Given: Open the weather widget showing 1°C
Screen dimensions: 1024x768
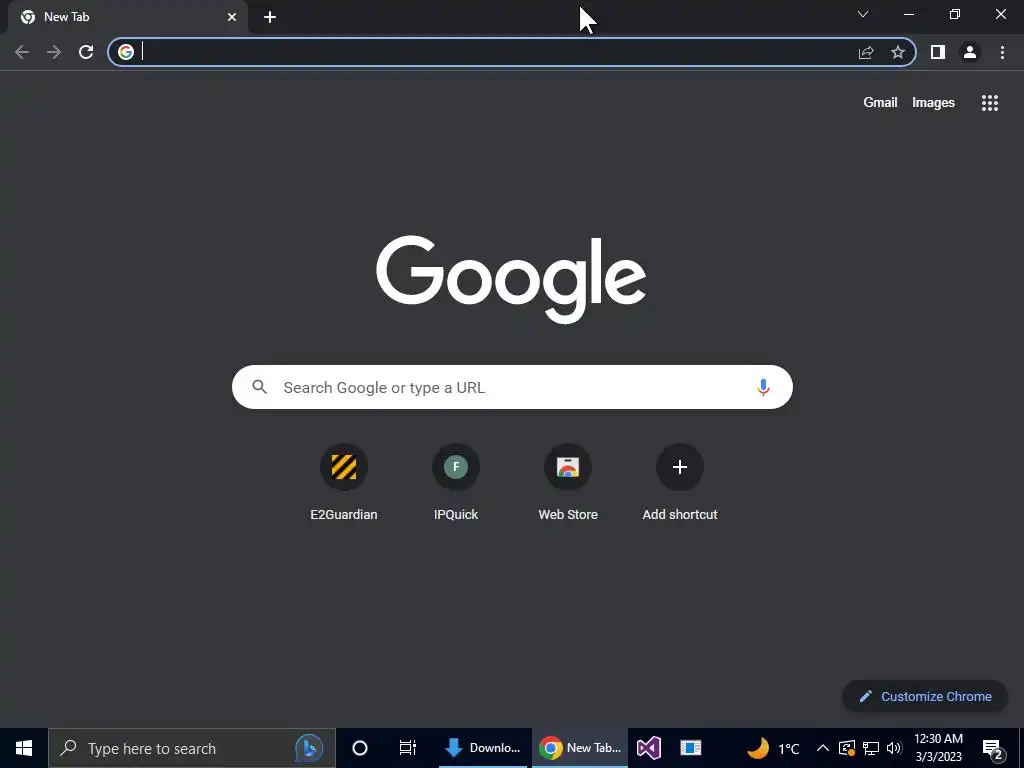Looking at the screenshot, I should 773,748.
